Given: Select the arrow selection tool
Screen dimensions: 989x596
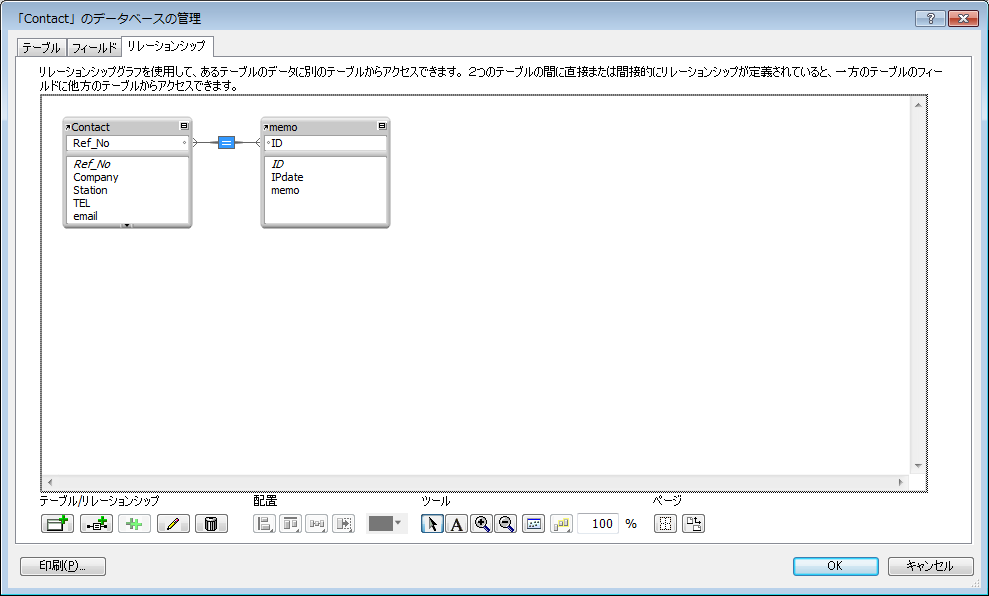Looking at the screenshot, I should click(x=431, y=523).
